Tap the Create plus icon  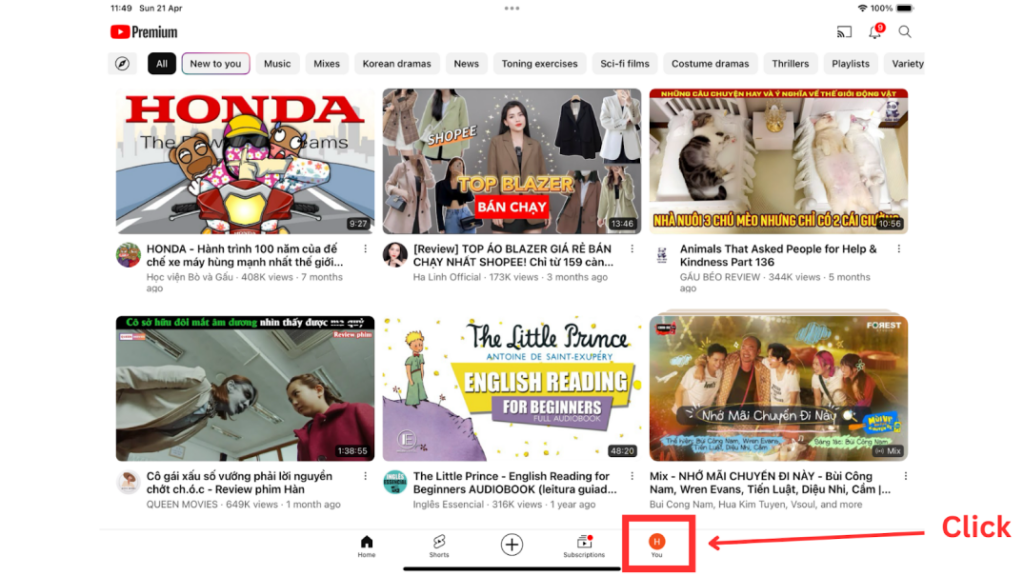coord(511,544)
